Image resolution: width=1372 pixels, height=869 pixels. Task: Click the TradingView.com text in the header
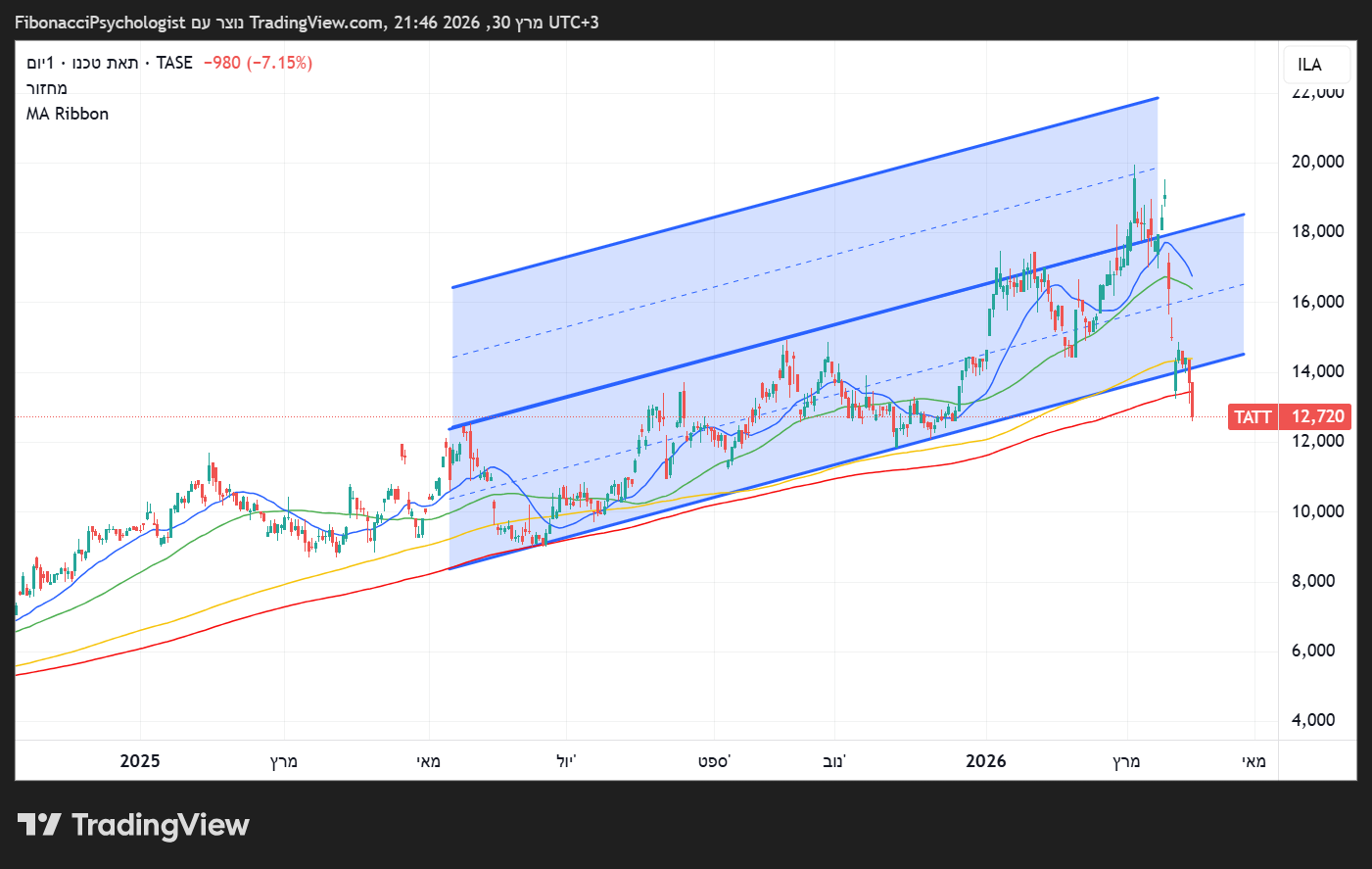[x=316, y=23]
